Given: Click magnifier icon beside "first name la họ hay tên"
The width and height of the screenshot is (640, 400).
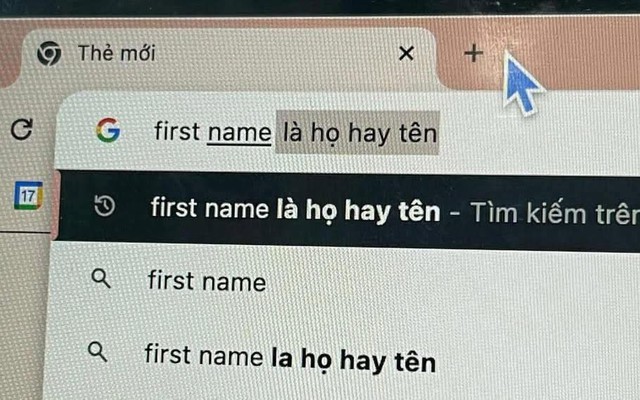Looking at the screenshot, I should [x=98, y=351].
